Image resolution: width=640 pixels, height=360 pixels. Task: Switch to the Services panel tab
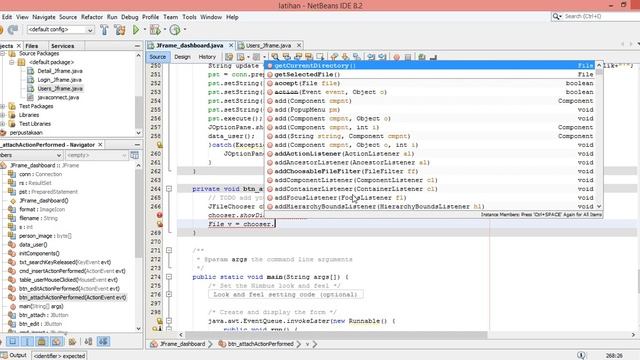pyautogui.click(x=62, y=46)
